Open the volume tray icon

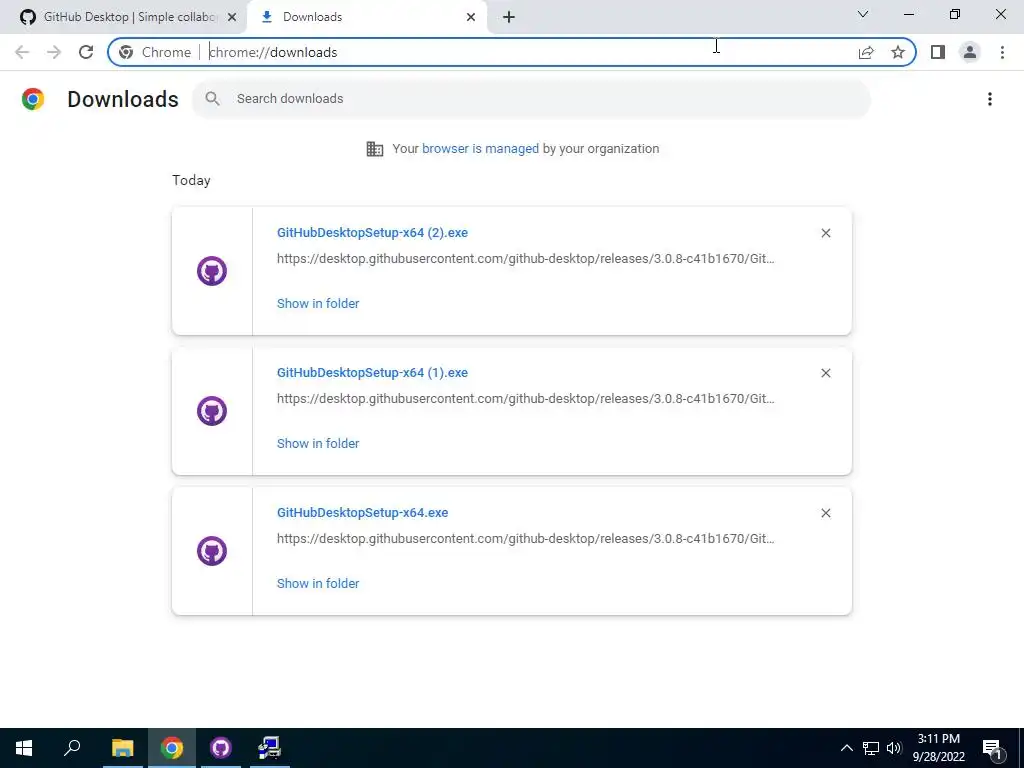pos(894,748)
